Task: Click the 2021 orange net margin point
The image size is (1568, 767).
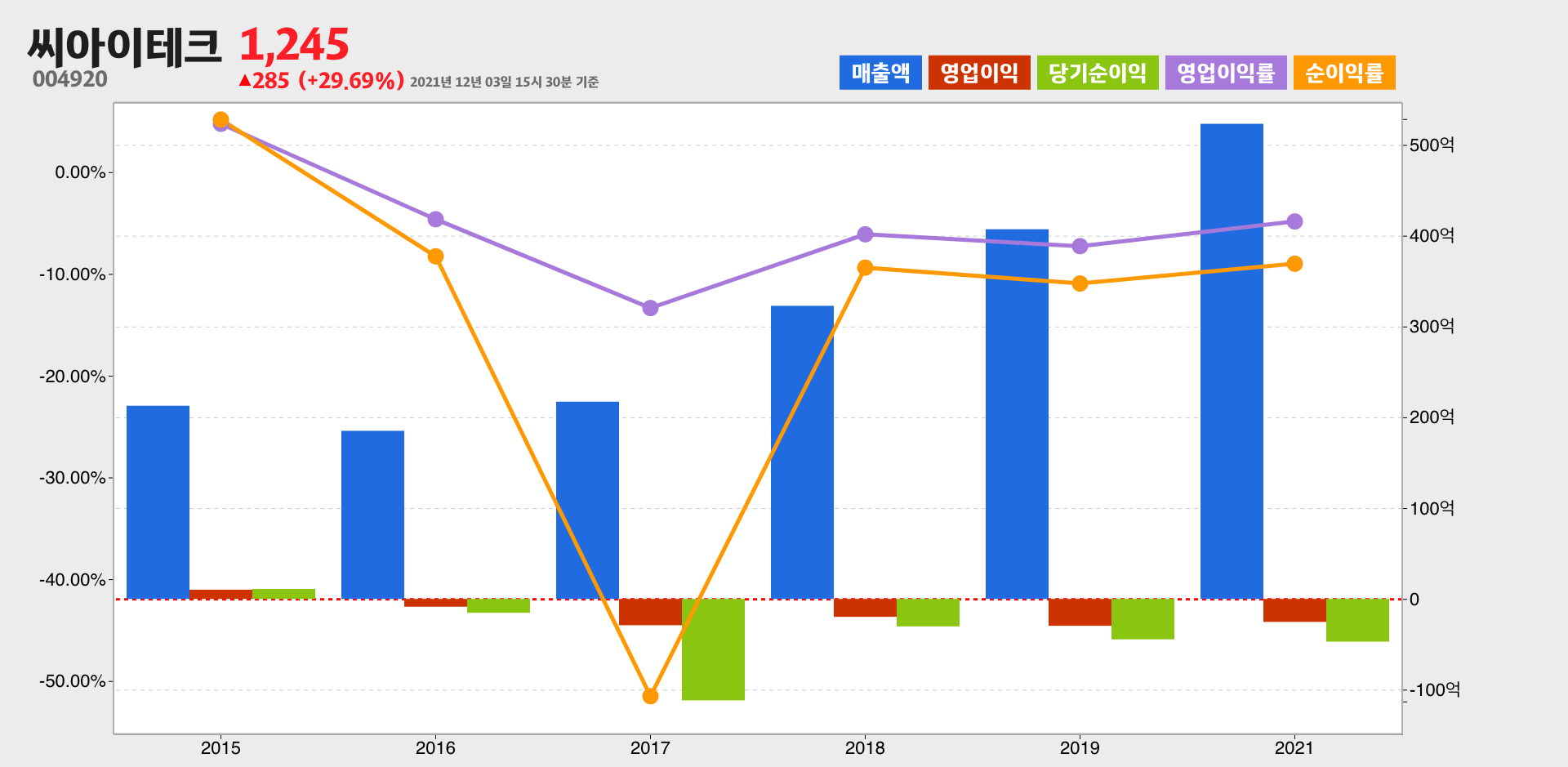Action: (1294, 264)
